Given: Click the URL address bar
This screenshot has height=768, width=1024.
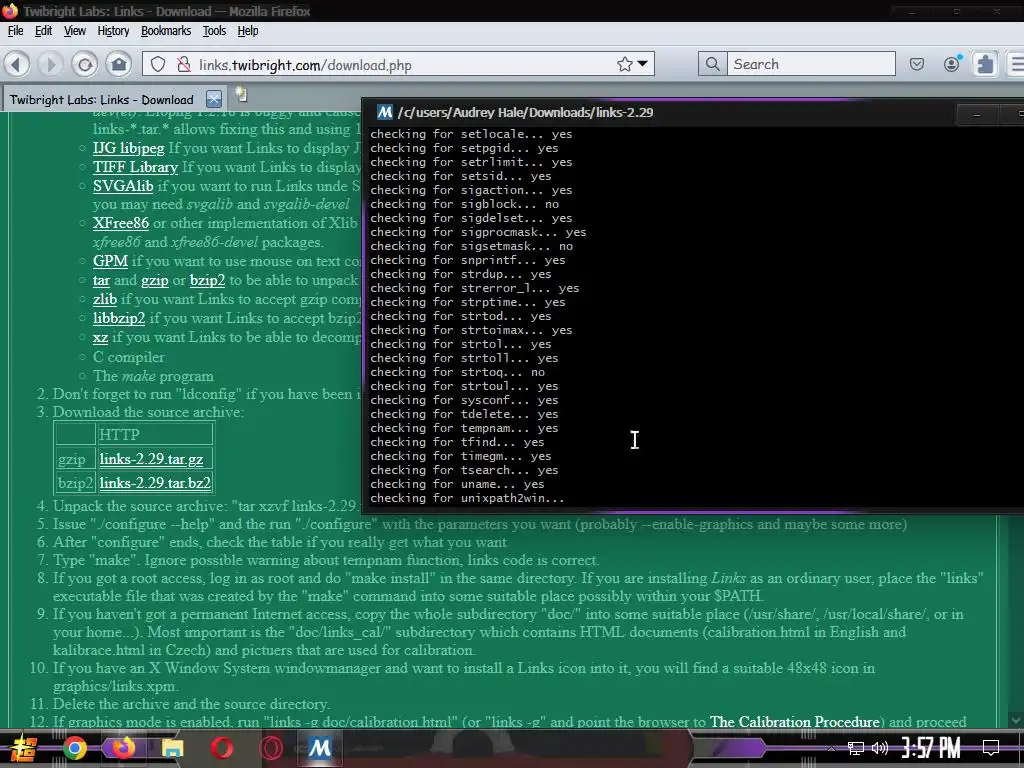Looking at the screenshot, I should 398,64.
